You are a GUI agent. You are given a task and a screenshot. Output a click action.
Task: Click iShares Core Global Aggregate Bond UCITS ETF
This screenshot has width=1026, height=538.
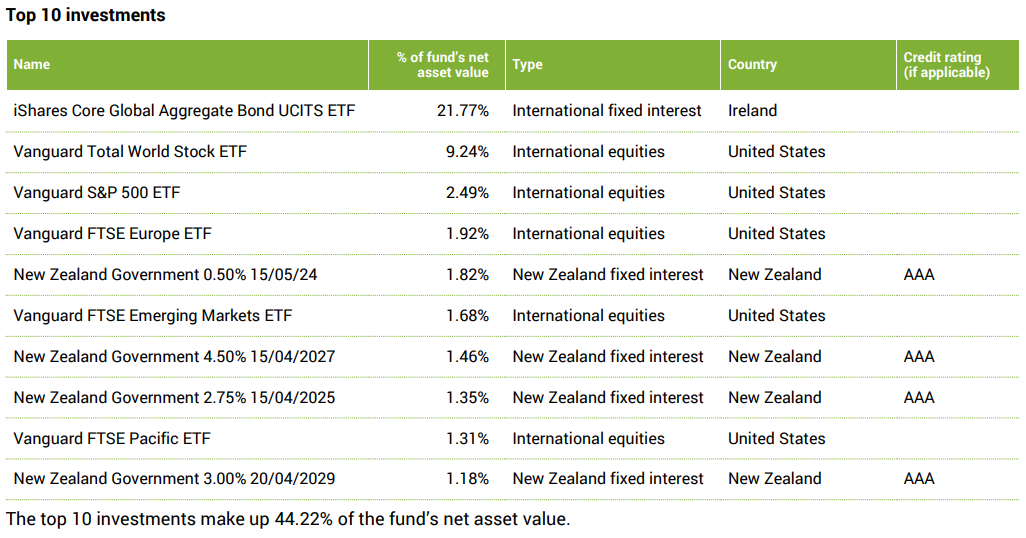coord(184,110)
